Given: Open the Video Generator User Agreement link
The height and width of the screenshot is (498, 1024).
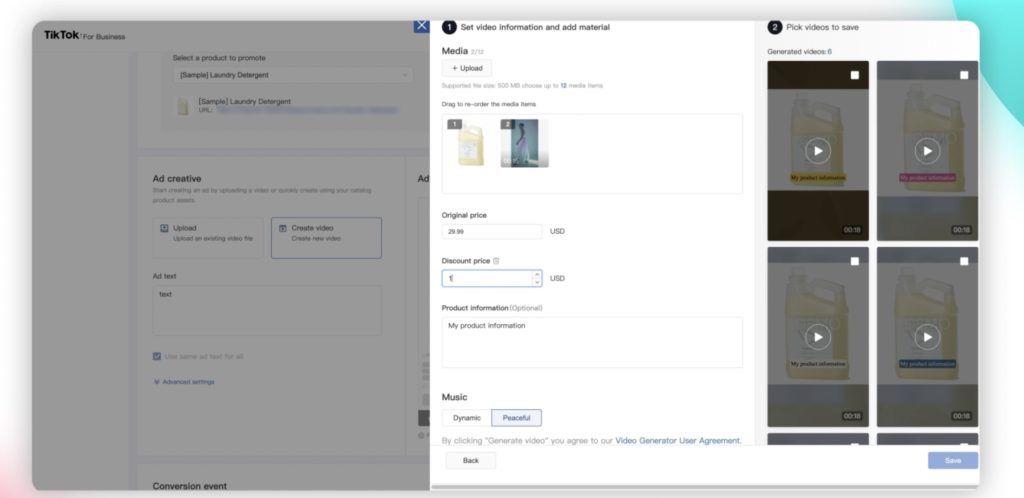Looking at the screenshot, I should [x=677, y=441].
